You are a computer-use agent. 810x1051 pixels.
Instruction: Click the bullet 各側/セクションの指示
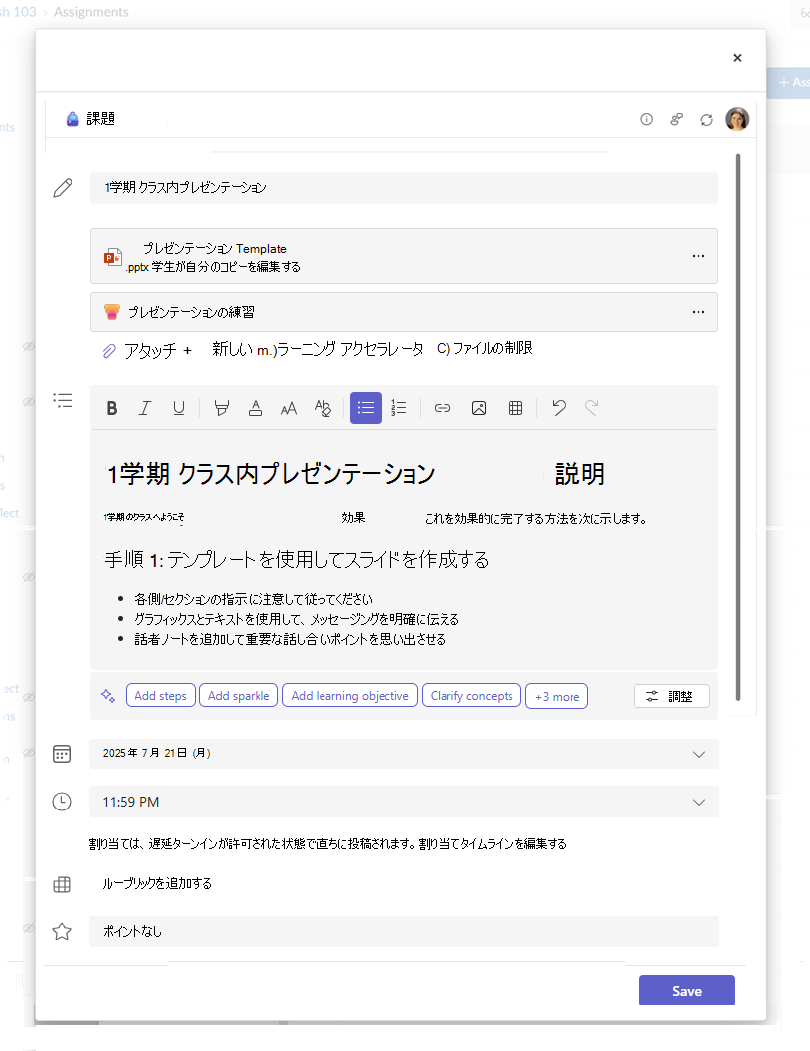253,599
